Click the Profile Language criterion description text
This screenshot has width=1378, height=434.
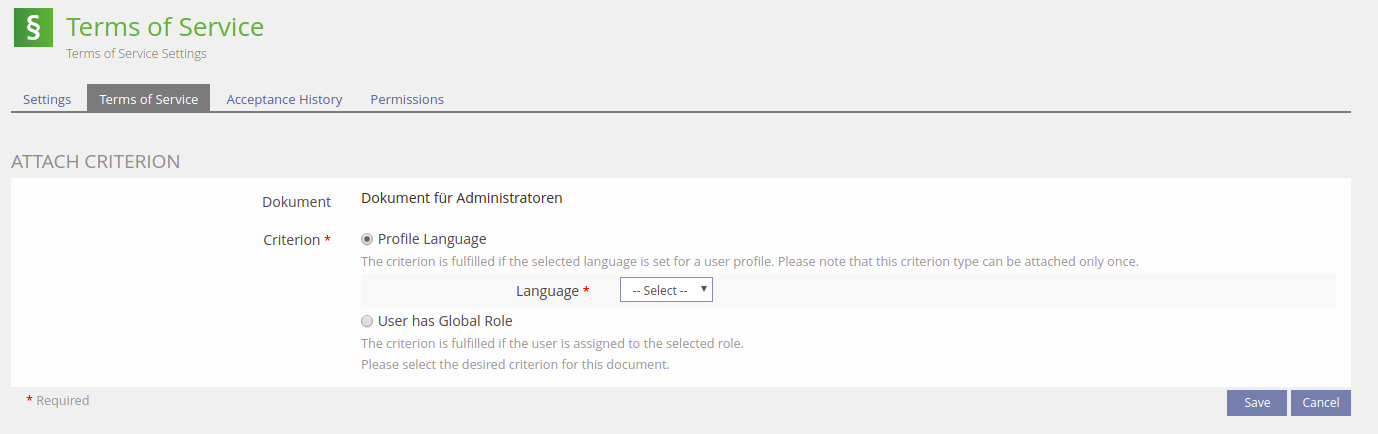[x=749, y=262]
